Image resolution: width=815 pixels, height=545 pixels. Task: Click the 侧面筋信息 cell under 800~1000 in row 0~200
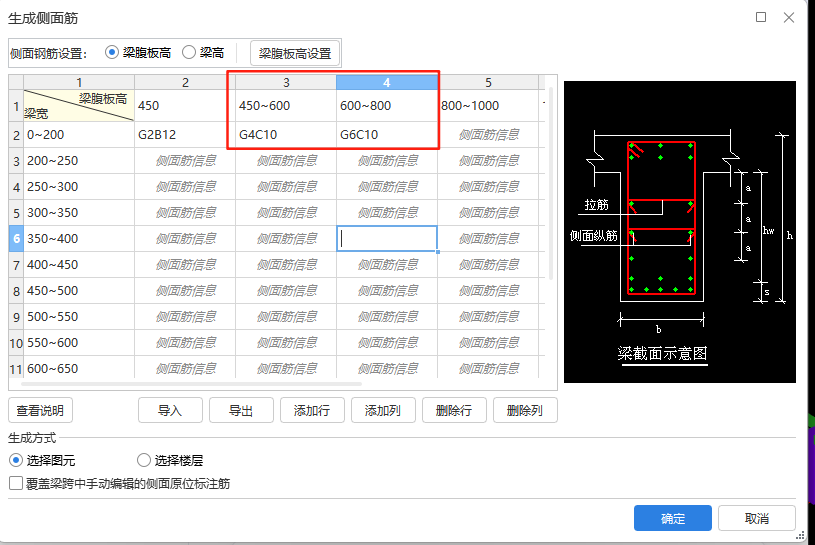[x=488, y=135]
